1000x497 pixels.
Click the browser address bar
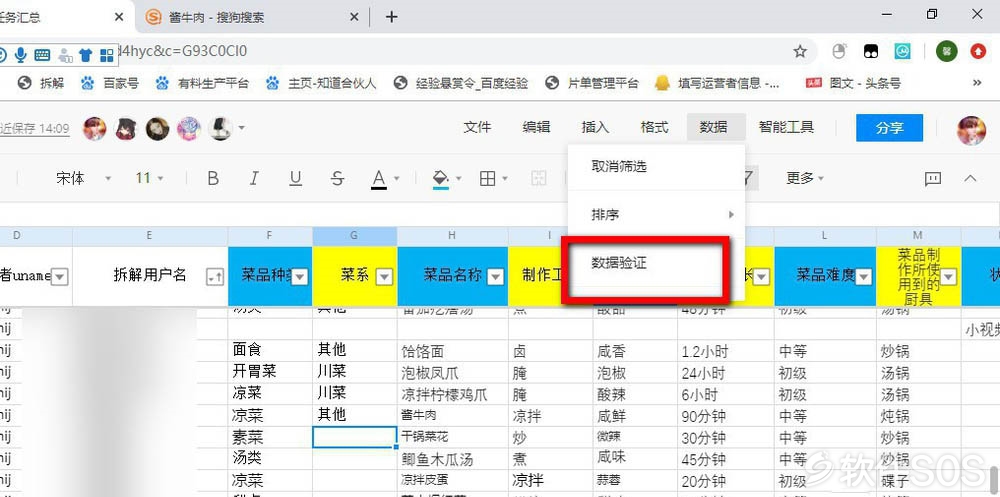408,52
